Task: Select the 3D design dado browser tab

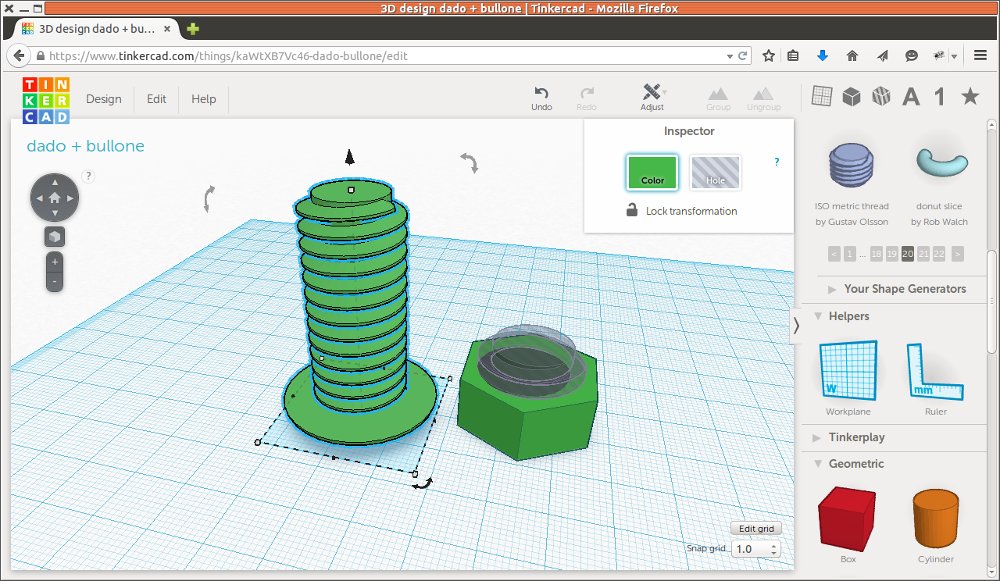Action: point(96,29)
